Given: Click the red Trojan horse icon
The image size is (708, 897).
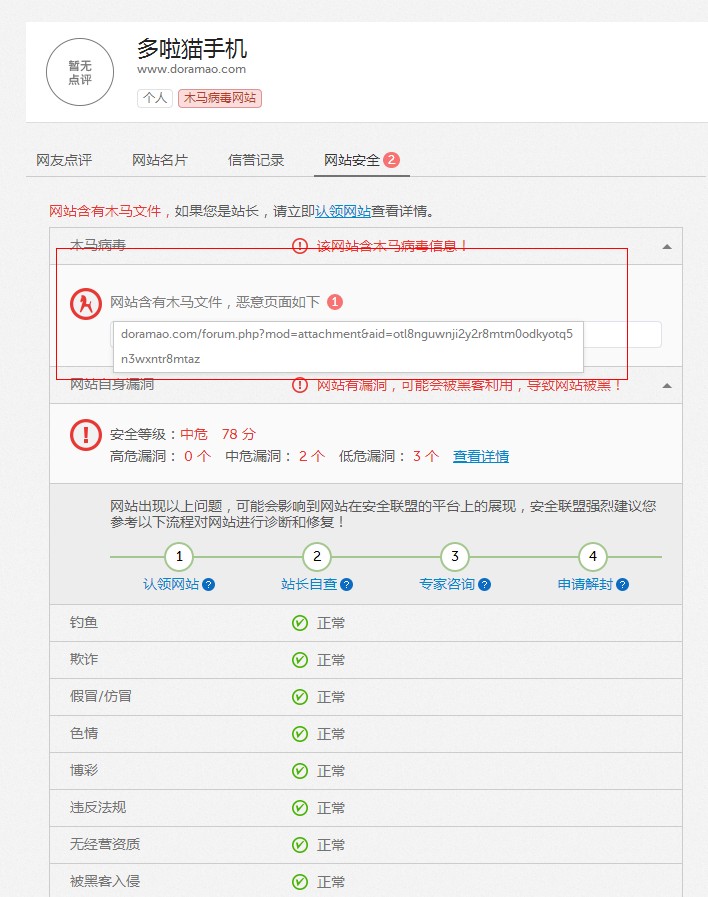Looking at the screenshot, I should (86, 303).
